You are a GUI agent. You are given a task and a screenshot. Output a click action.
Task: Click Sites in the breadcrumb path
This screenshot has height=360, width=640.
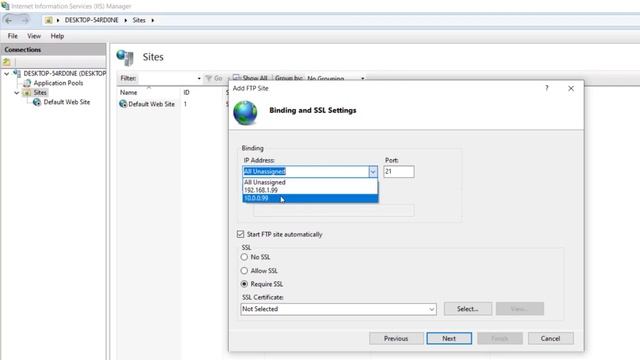coord(139,20)
